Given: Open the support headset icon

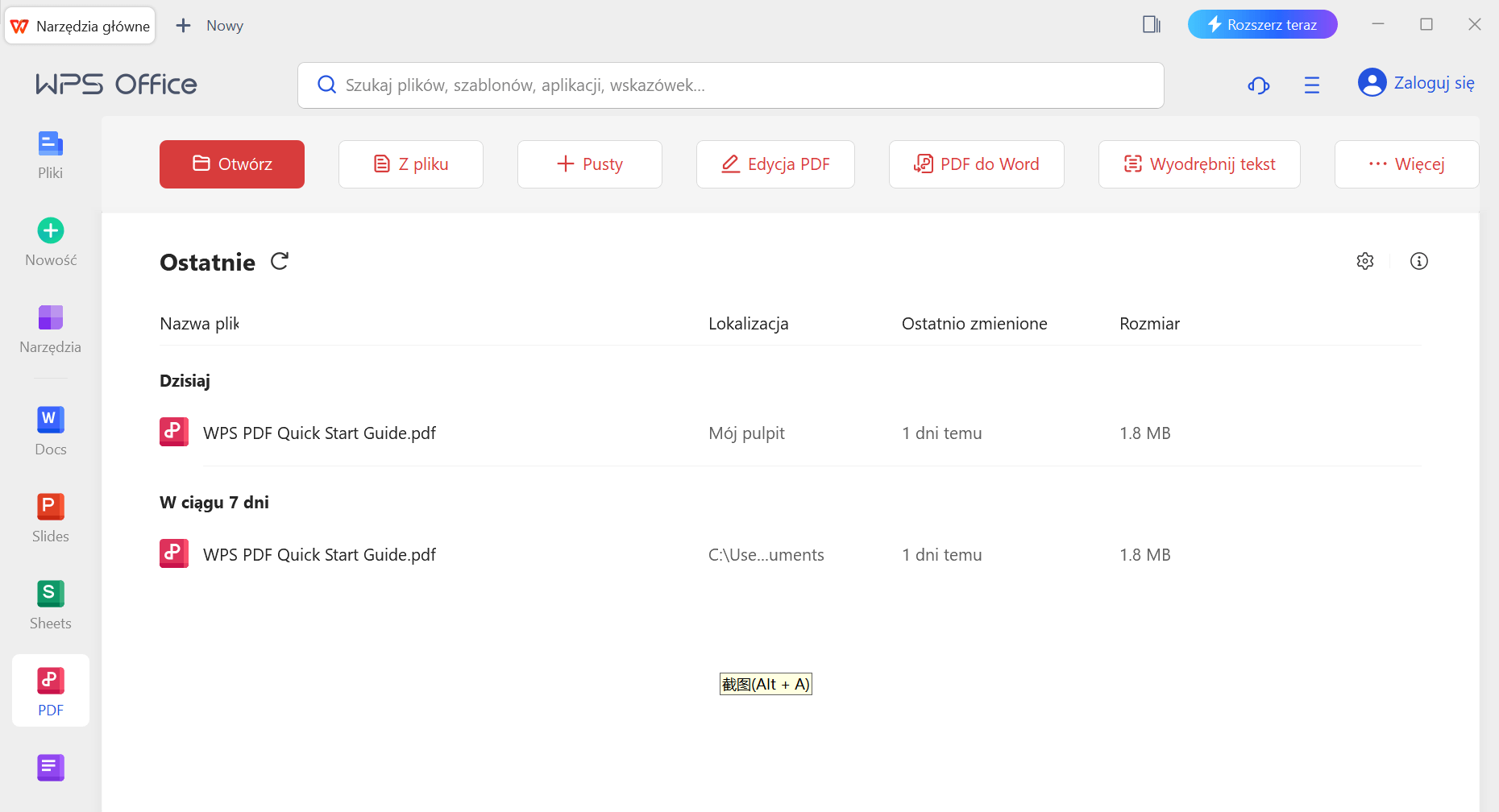Looking at the screenshot, I should [x=1259, y=85].
